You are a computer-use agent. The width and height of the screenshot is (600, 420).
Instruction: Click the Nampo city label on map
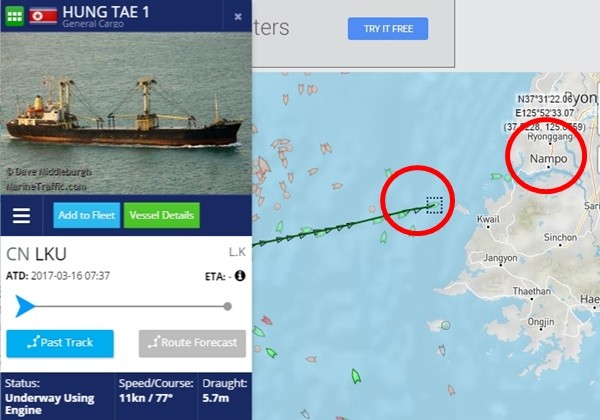click(548, 158)
